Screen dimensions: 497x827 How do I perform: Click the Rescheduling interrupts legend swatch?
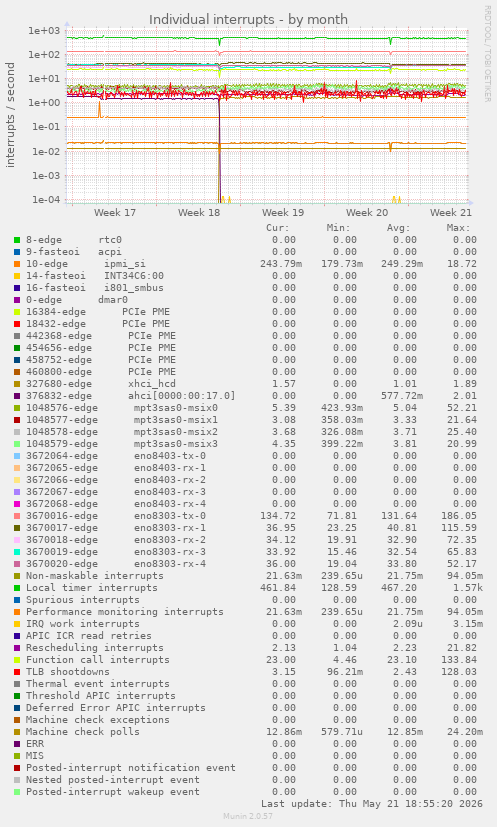(17, 648)
